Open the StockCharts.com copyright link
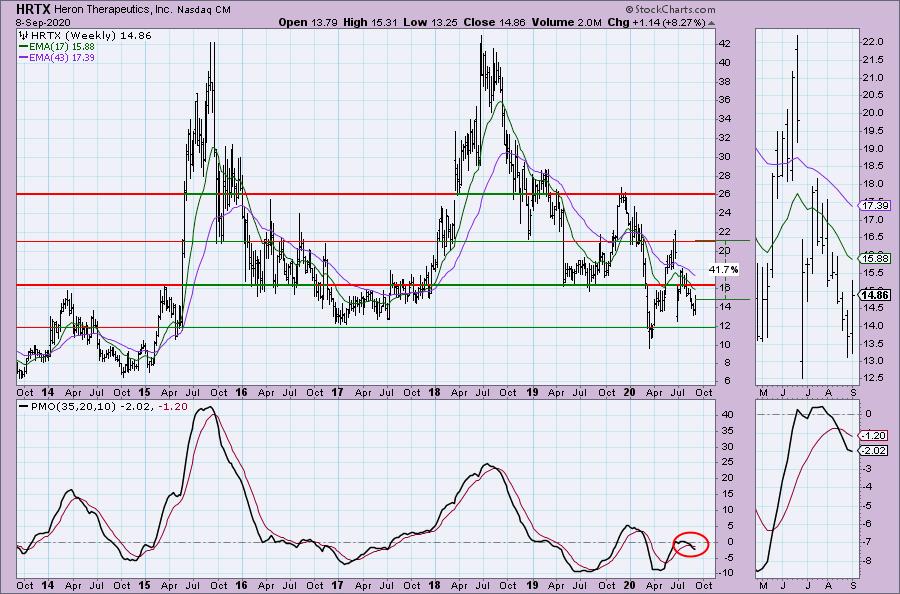Viewport: 900px width, 594px height. pos(670,9)
